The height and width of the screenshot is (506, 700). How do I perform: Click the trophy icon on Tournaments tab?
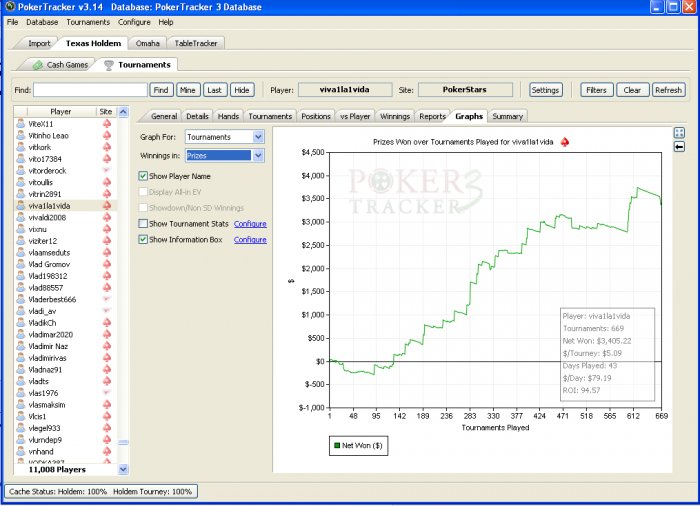tap(110, 65)
